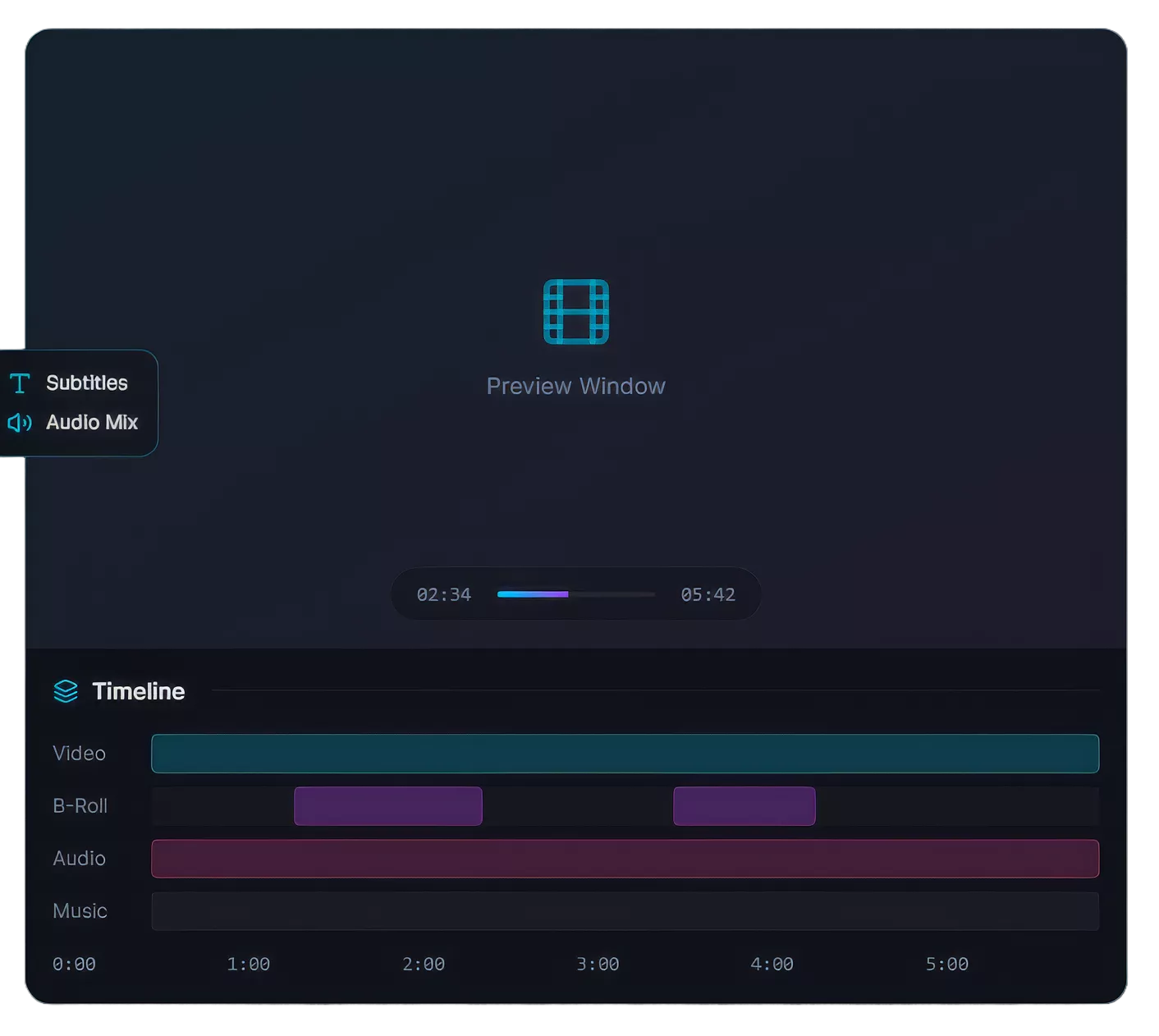Click the 02:34 current time readout
The image size is (1159, 1036).
coord(443,594)
